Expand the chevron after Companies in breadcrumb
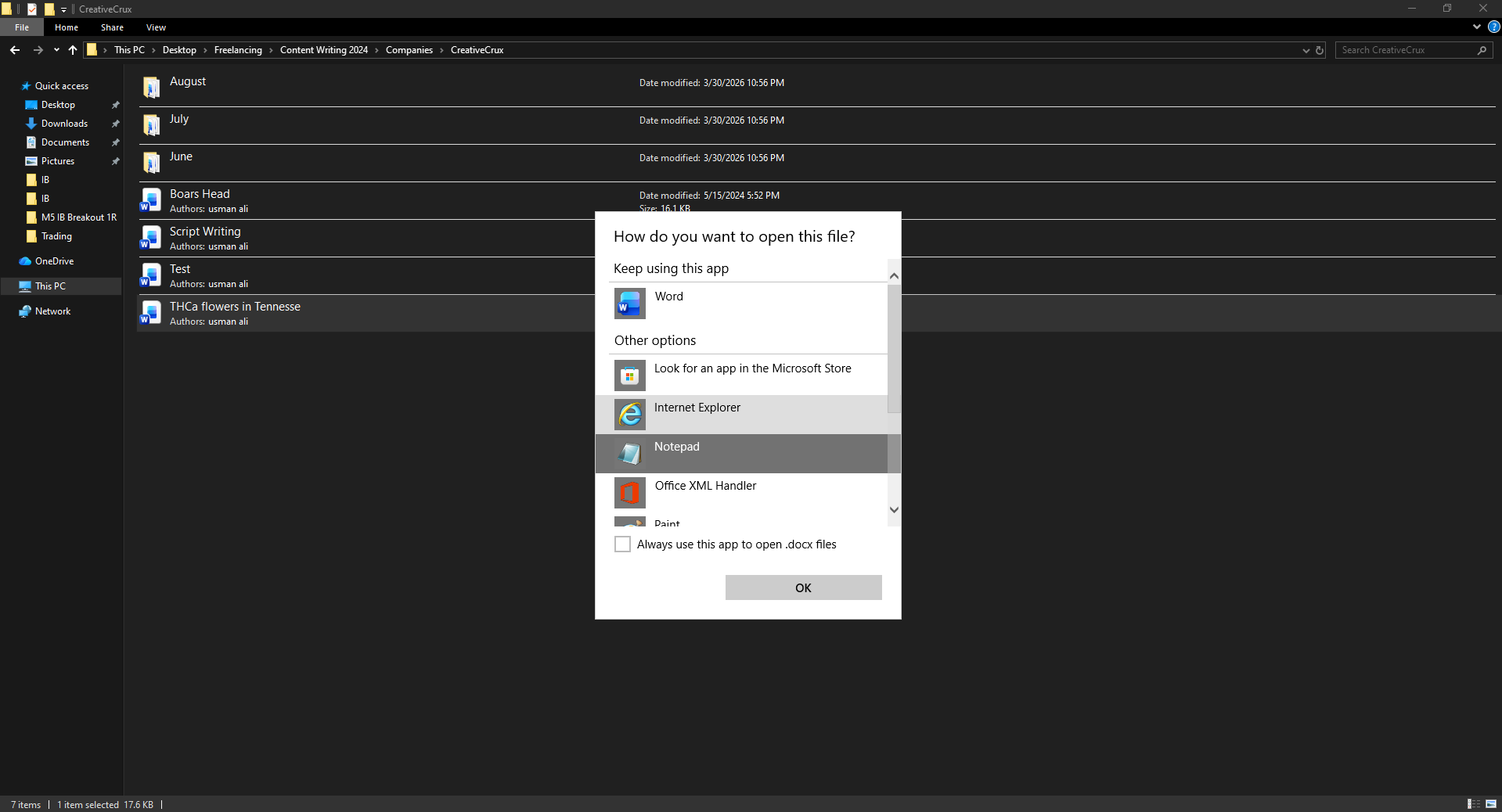The width and height of the screenshot is (1502, 812). [442, 50]
